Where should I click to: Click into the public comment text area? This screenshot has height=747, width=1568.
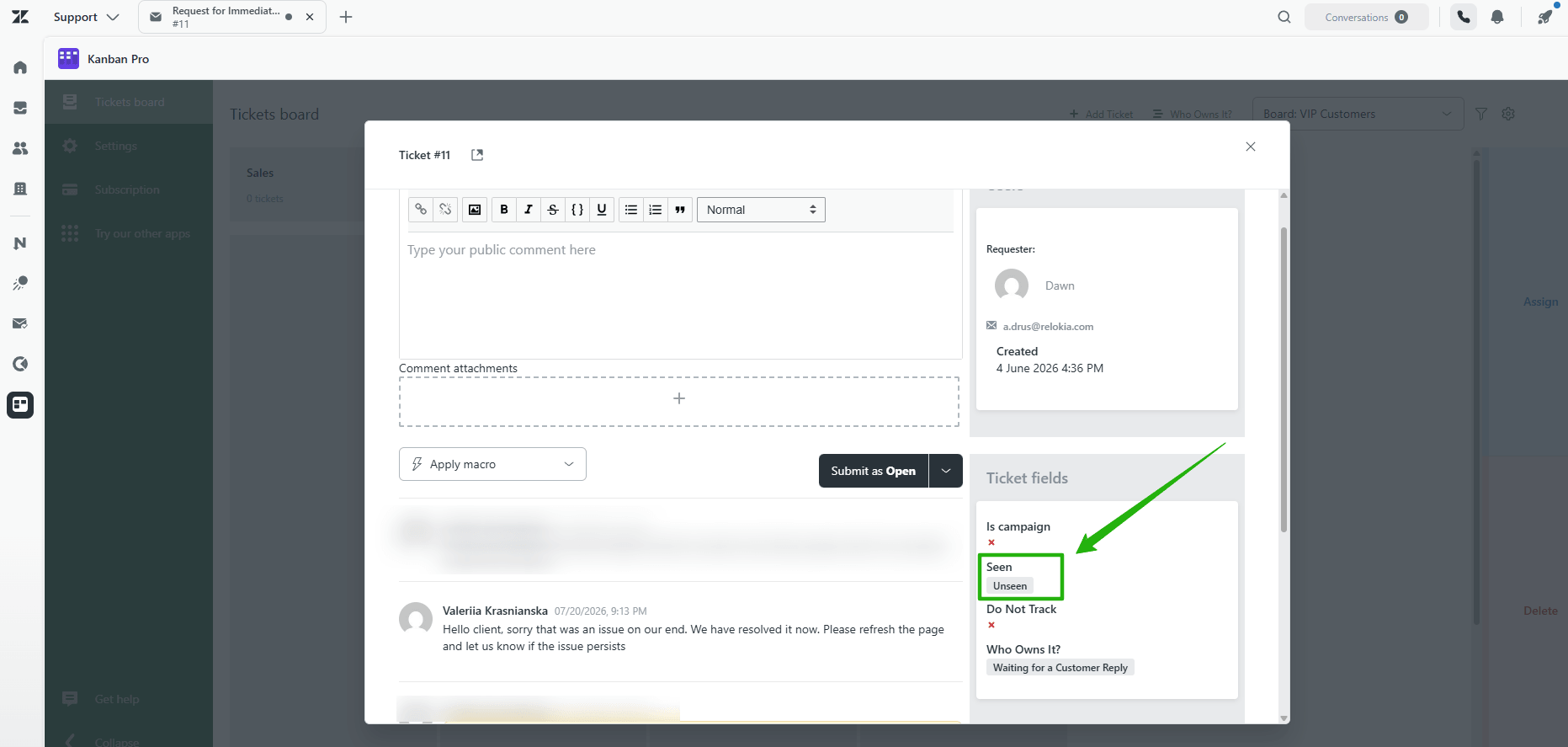680,295
